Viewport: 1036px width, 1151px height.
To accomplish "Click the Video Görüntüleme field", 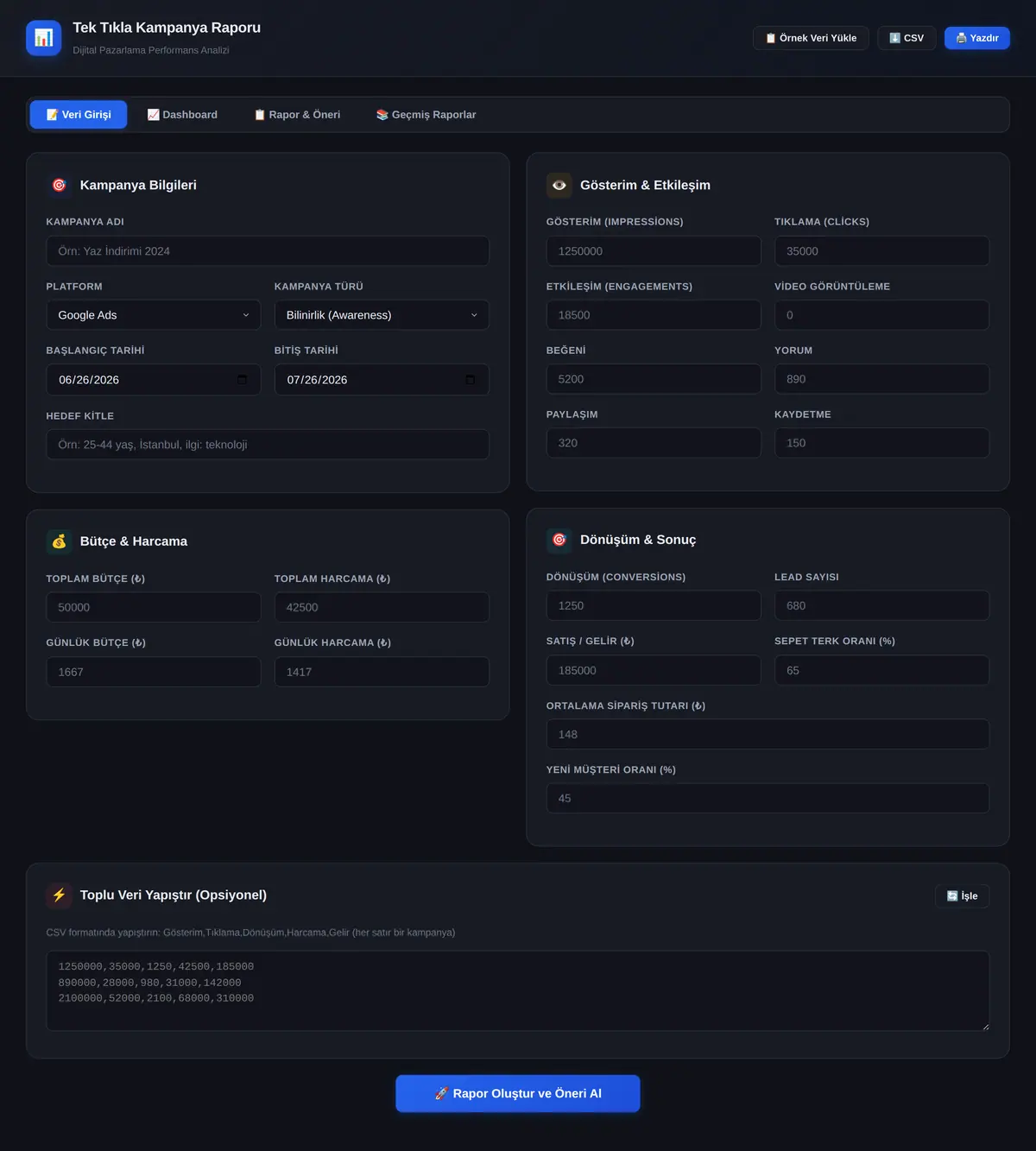I will 881,315.
